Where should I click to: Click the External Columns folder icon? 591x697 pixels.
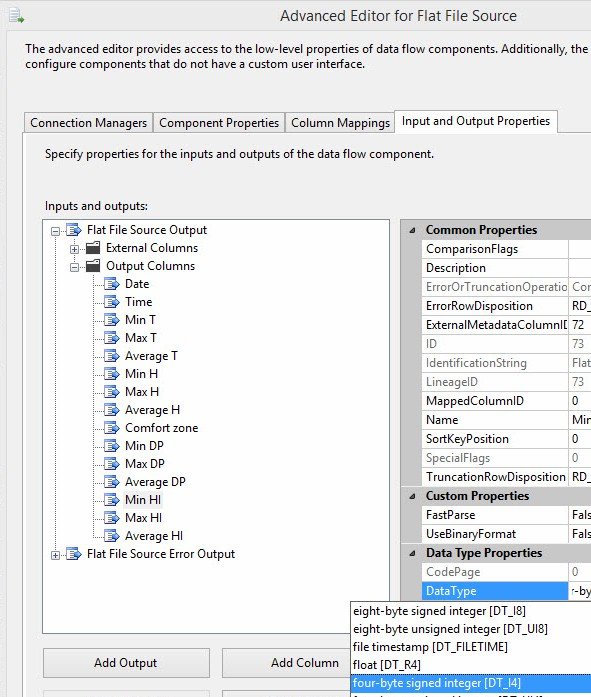pyautogui.click(x=93, y=248)
